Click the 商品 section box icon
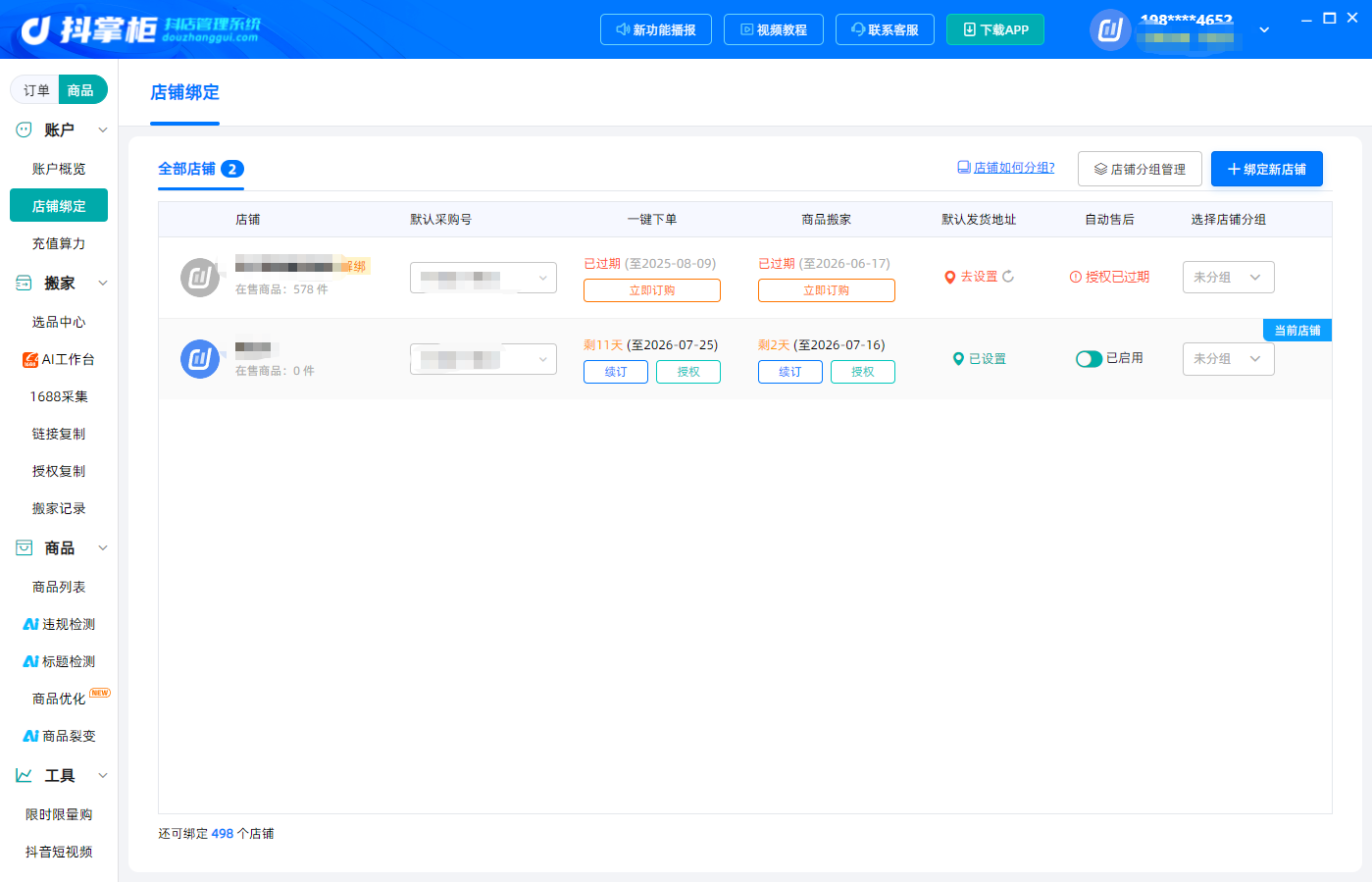 (x=24, y=547)
